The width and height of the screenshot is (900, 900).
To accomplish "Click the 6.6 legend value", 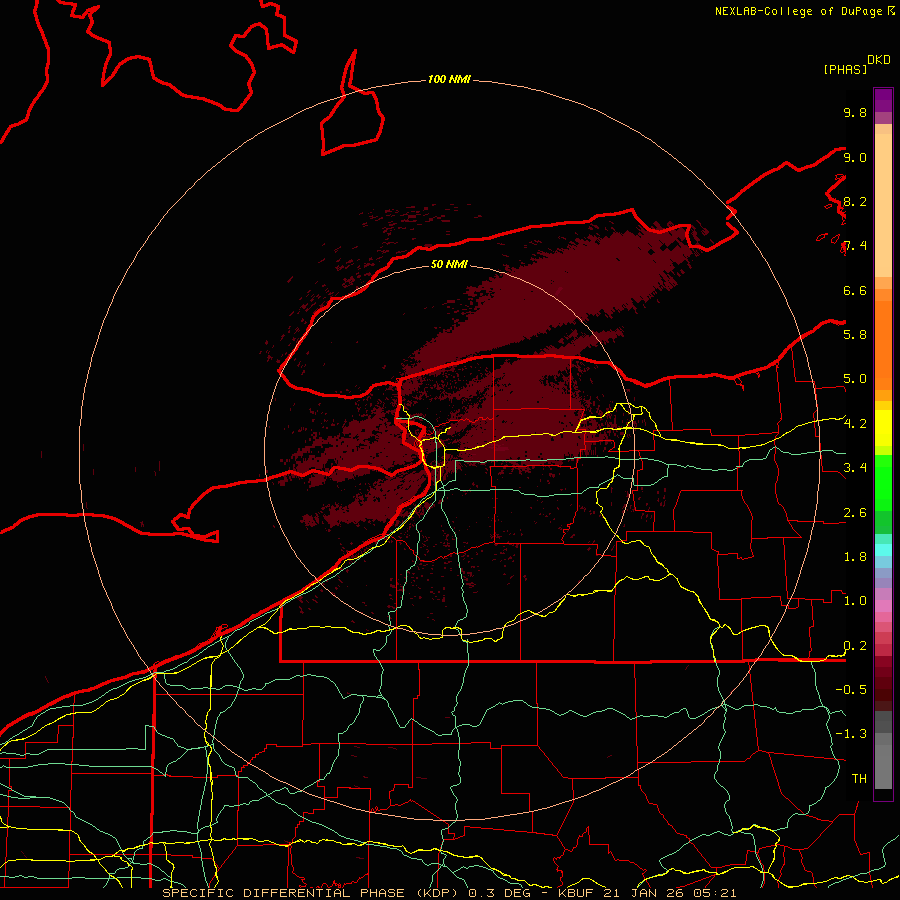I will tap(855, 290).
